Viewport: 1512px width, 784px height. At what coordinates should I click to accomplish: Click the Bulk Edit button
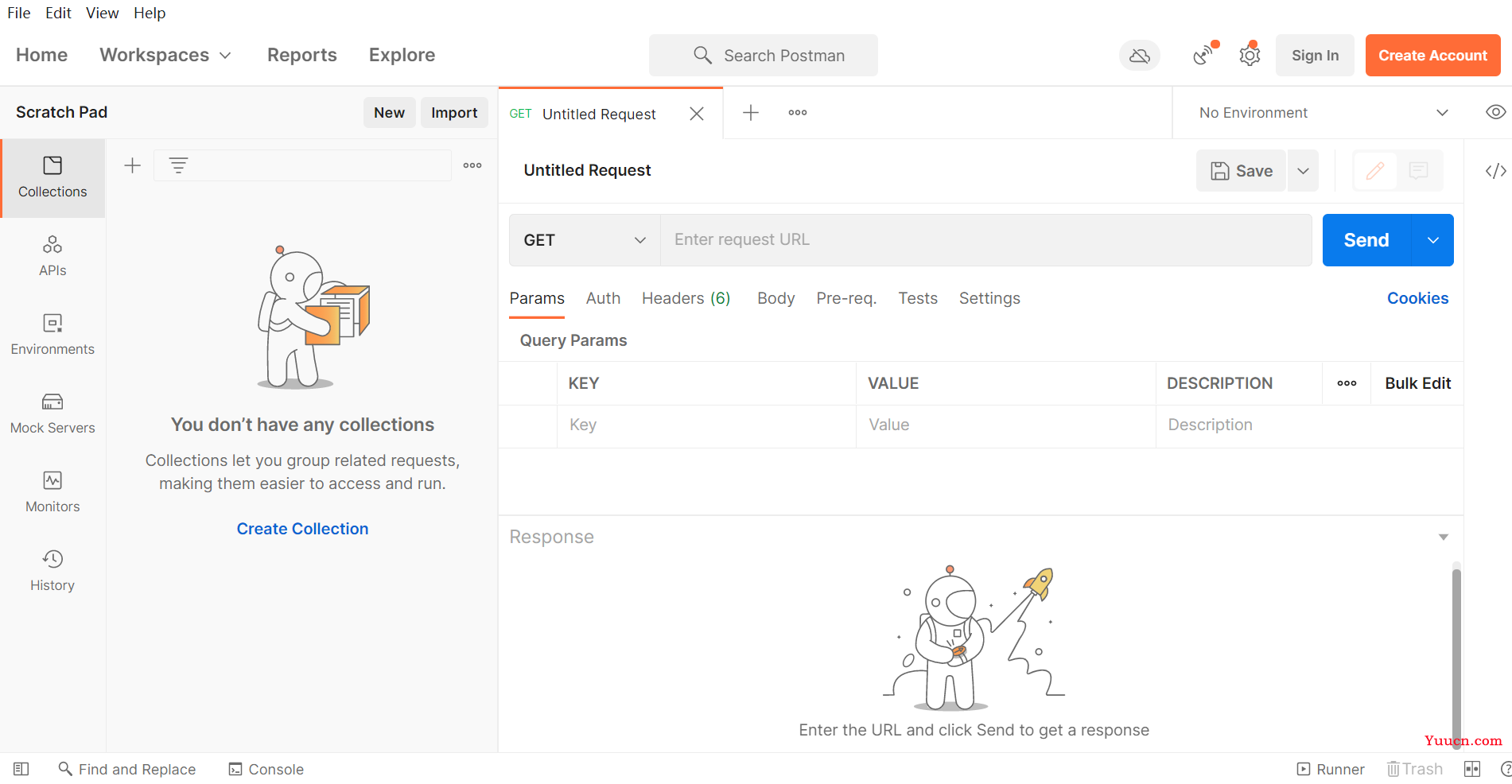(x=1417, y=383)
